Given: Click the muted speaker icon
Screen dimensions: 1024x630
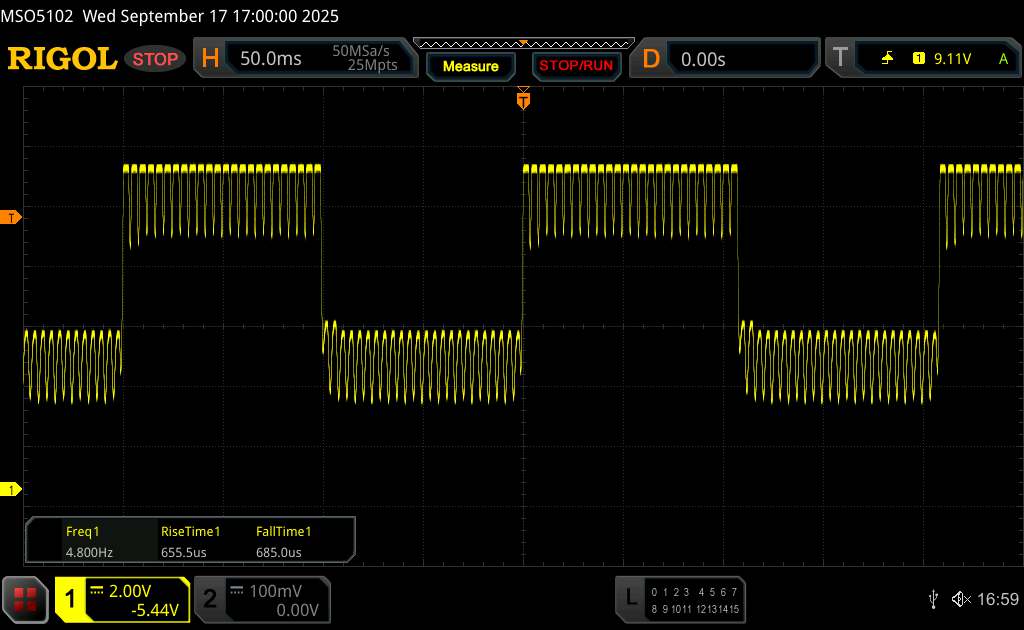Looking at the screenshot, I should point(960,599).
